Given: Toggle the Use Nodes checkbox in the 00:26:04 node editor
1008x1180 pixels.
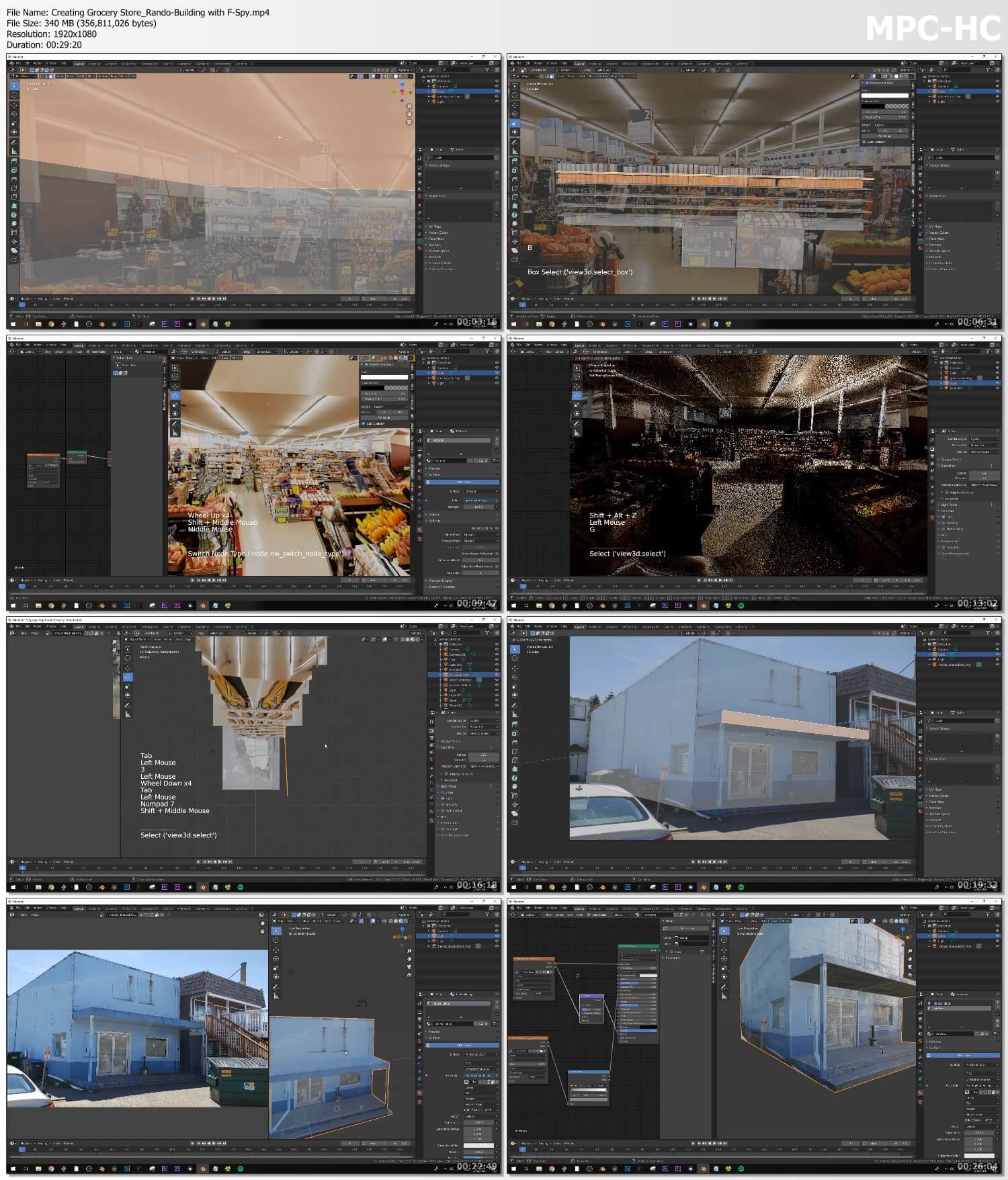Looking at the screenshot, I should [589, 915].
